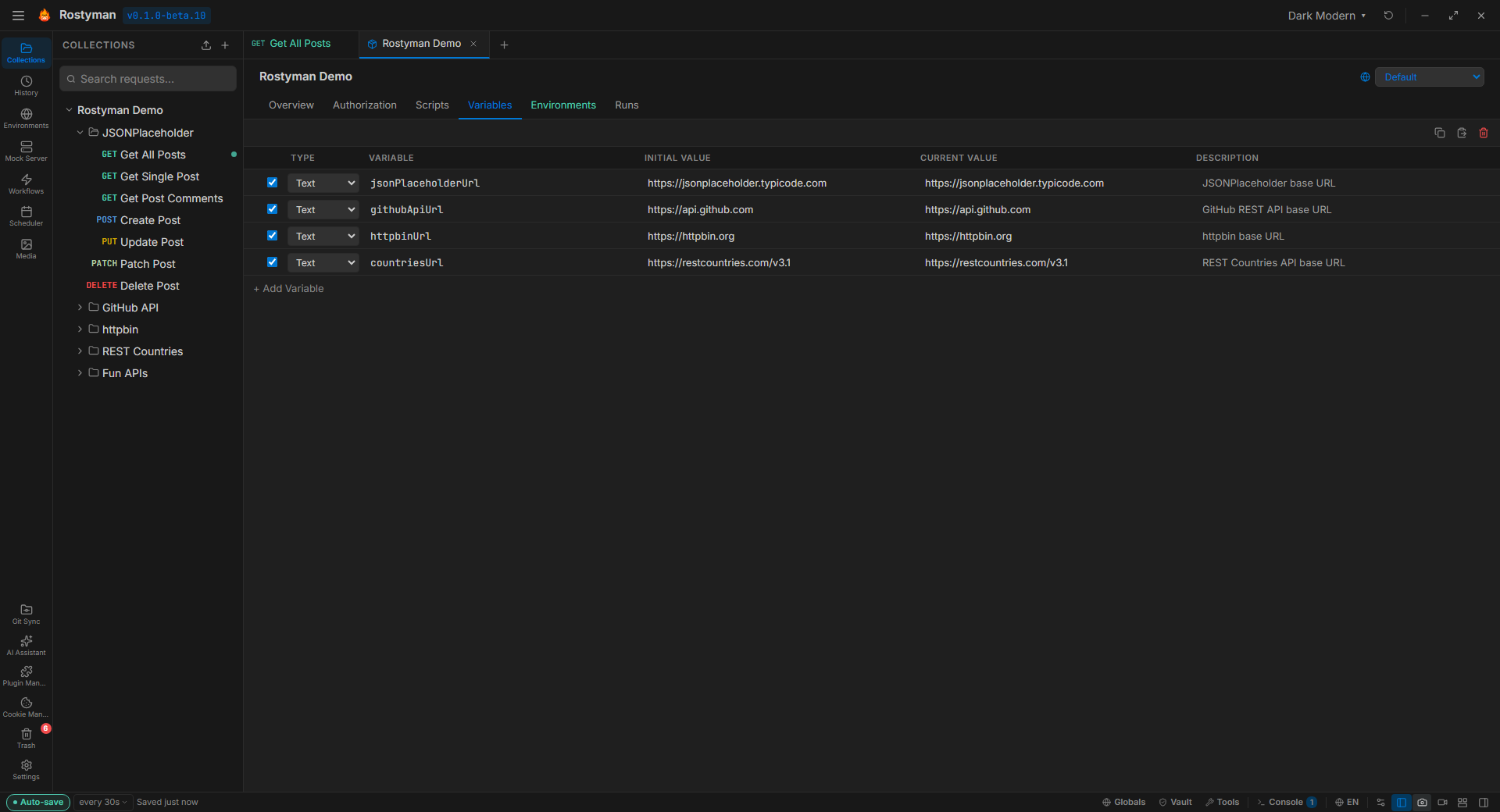Open the Mock Server sidebar icon
Viewport: 1500px width, 812px height.
pyautogui.click(x=26, y=151)
